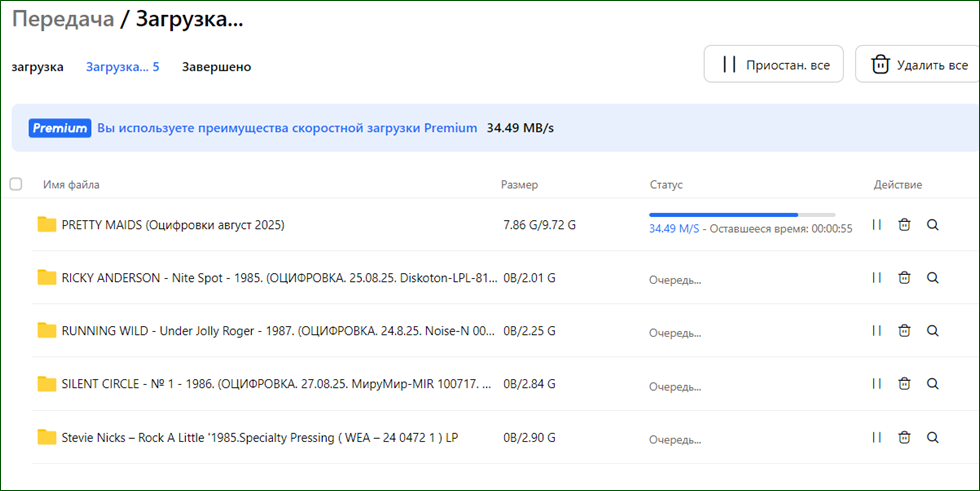Screen dimensions: 980x491
Task: Click the Stevie Nicks folder icon
Action: tap(47, 437)
